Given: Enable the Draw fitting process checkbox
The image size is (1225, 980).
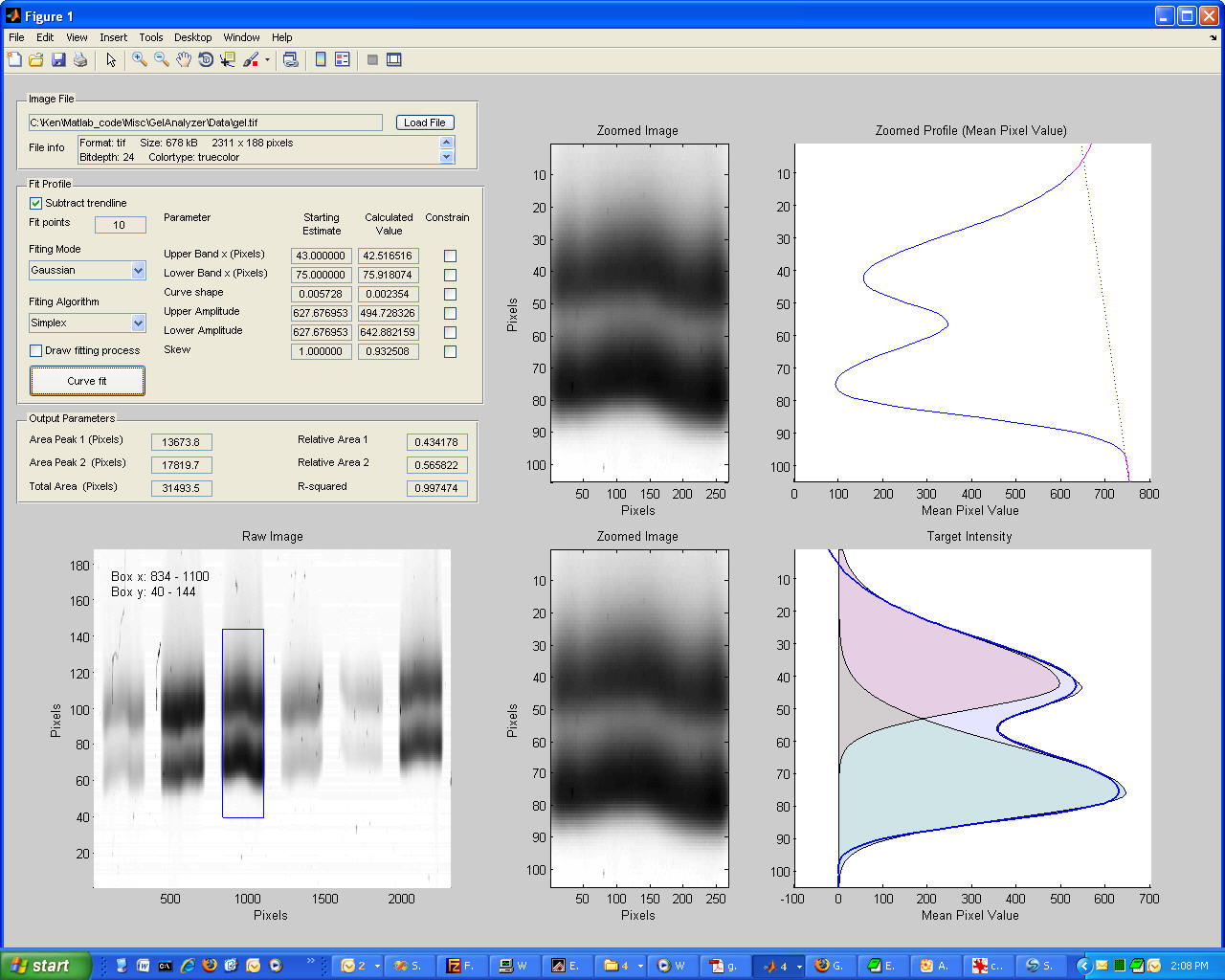Looking at the screenshot, I should pyautogui.click(x=36, y=350).
